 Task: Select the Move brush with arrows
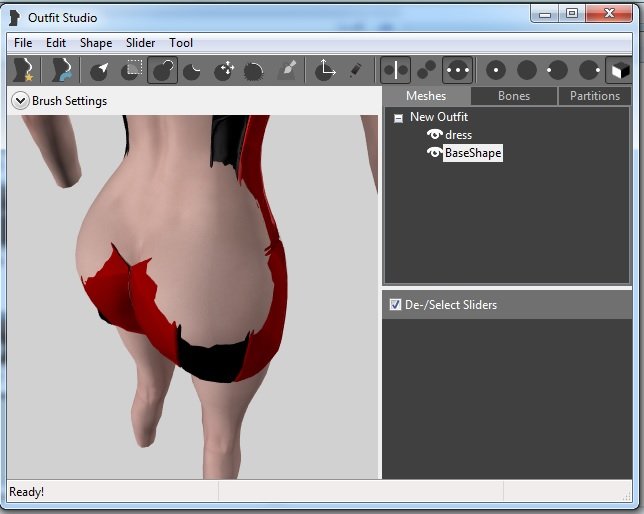tap(225, 70)
